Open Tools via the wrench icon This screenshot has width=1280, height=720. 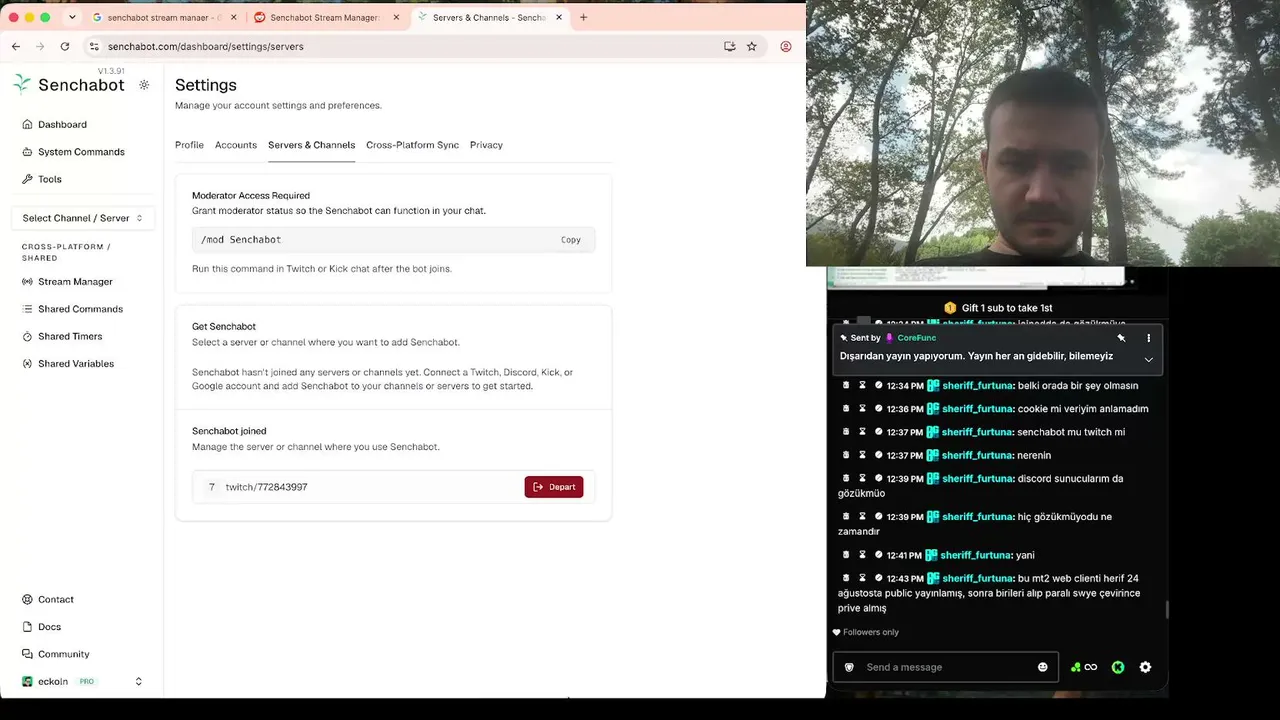(x=28, y=179)
